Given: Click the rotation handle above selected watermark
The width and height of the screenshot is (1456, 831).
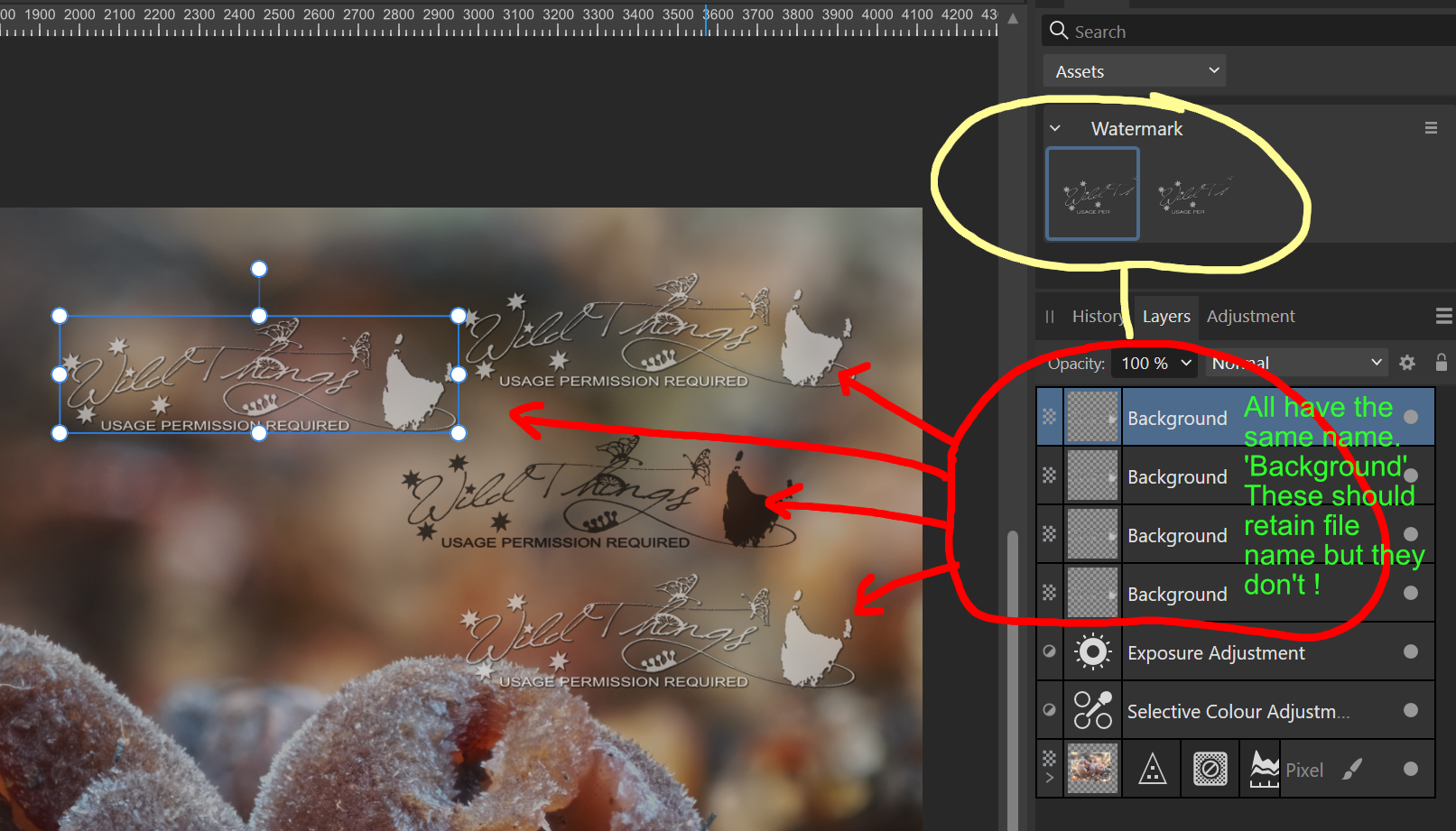Looking at the screenshot, I should coord(259,269).
